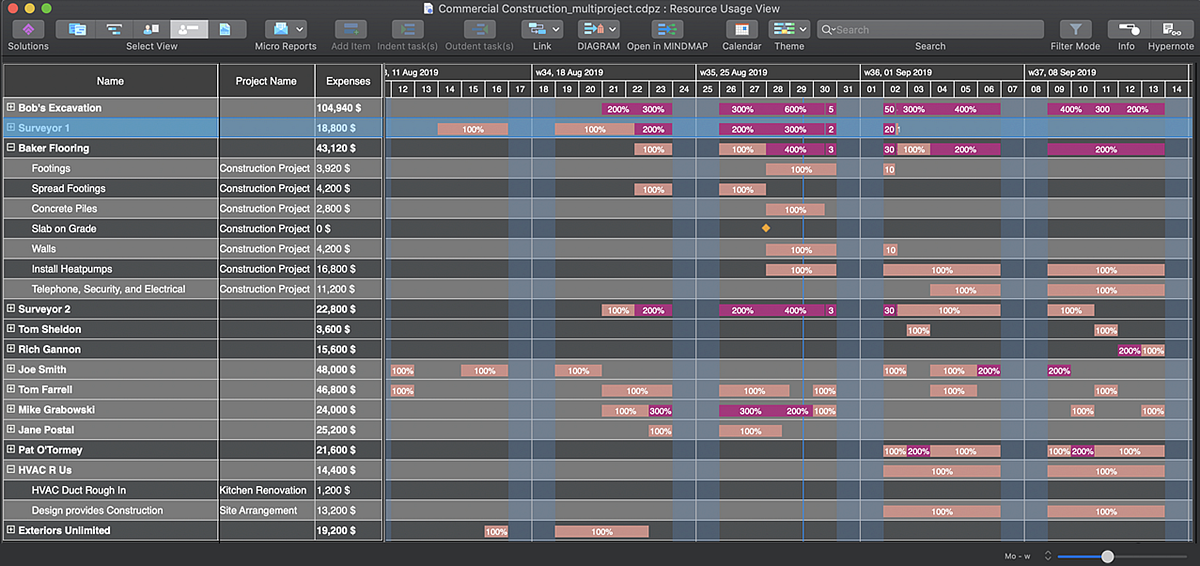Screen dimensions: 1200x566
Task: Click into the Search field
Action: tap(930, 30)
